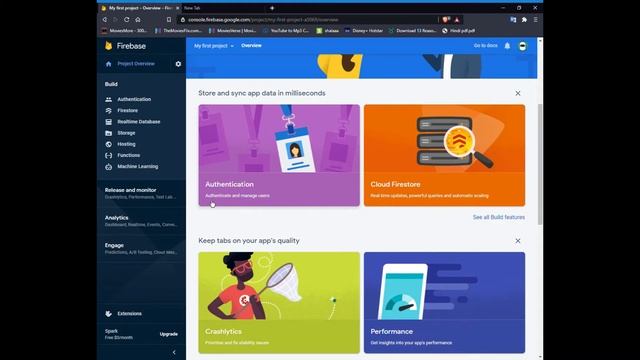Open the user account avatar

pos(522,46)
